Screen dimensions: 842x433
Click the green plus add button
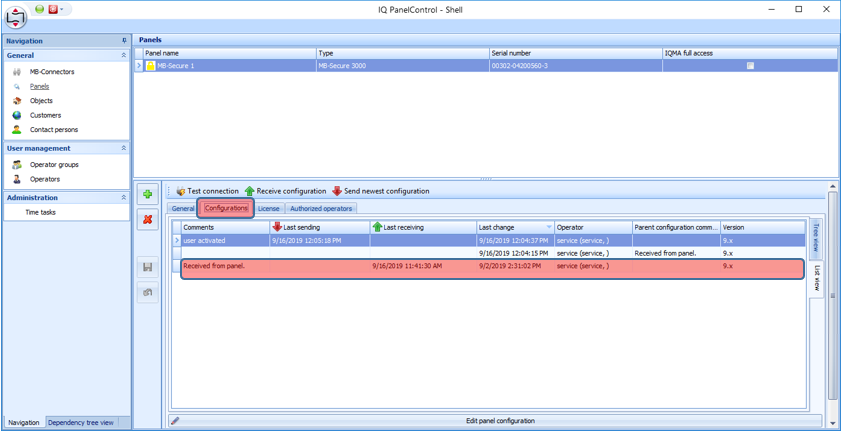(148, 194)
